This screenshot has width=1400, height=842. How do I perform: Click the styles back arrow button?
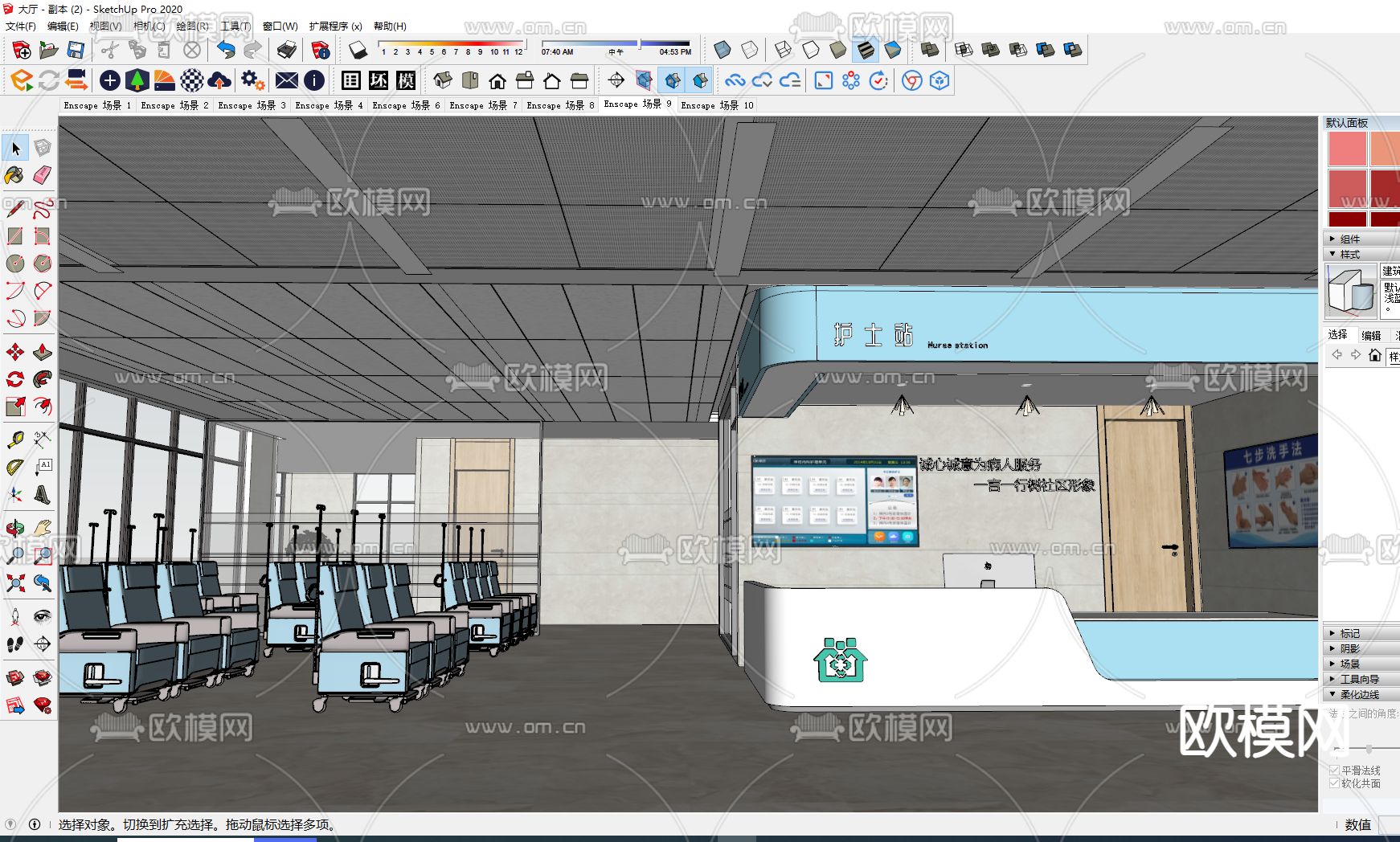point(1337,355)
